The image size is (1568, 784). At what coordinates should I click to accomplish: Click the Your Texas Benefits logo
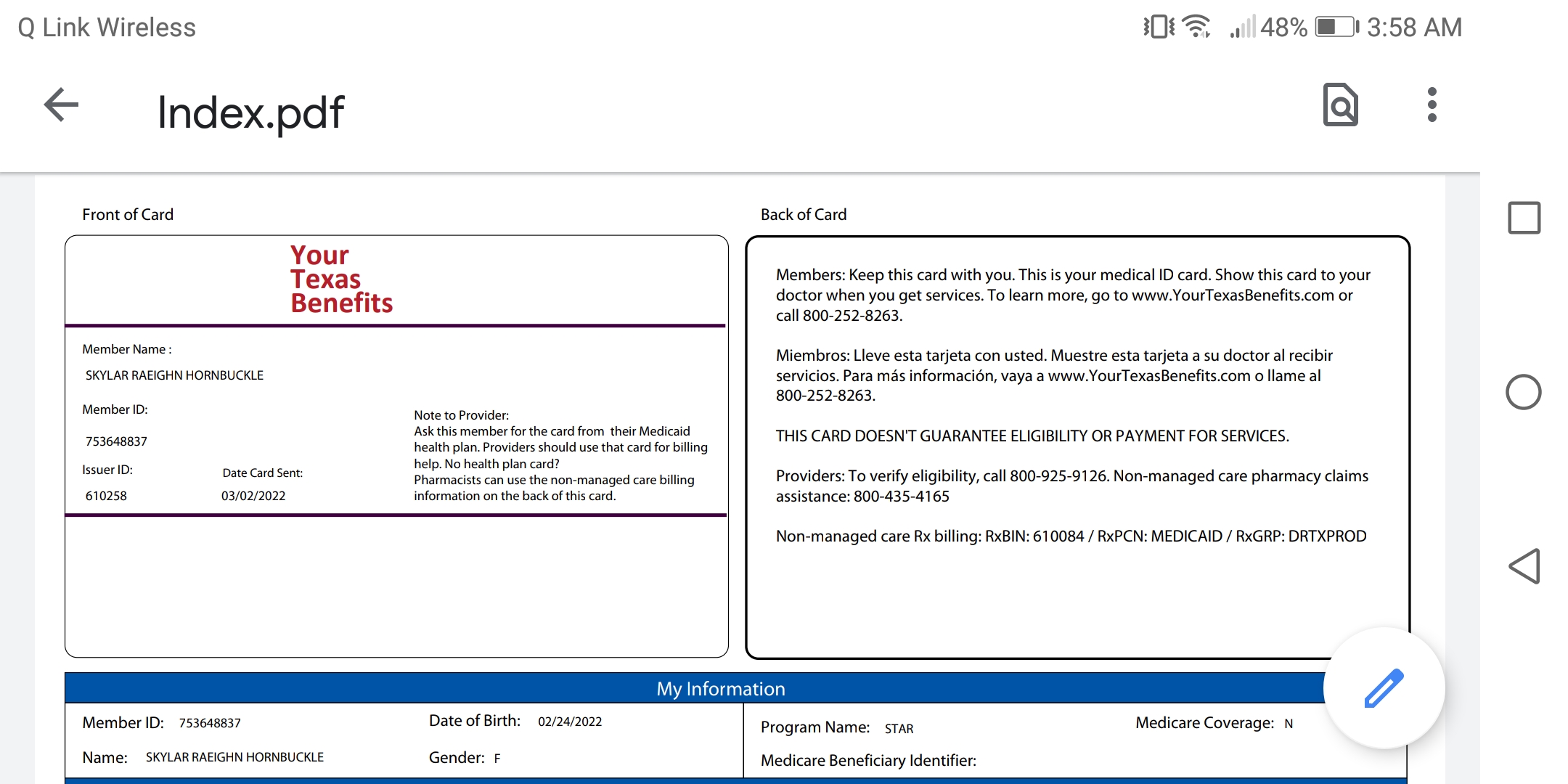tap(341, 279)
